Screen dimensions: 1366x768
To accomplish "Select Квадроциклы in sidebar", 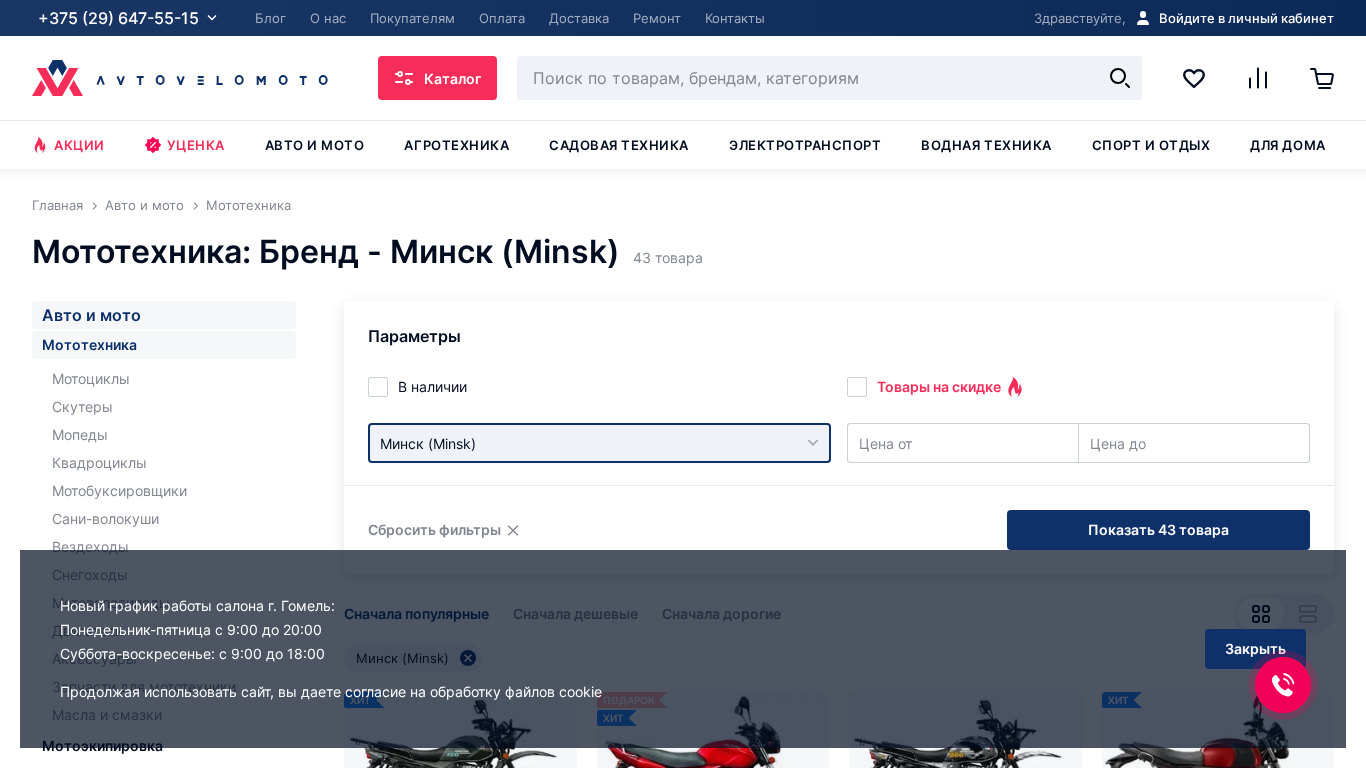I will coord(99,463).
